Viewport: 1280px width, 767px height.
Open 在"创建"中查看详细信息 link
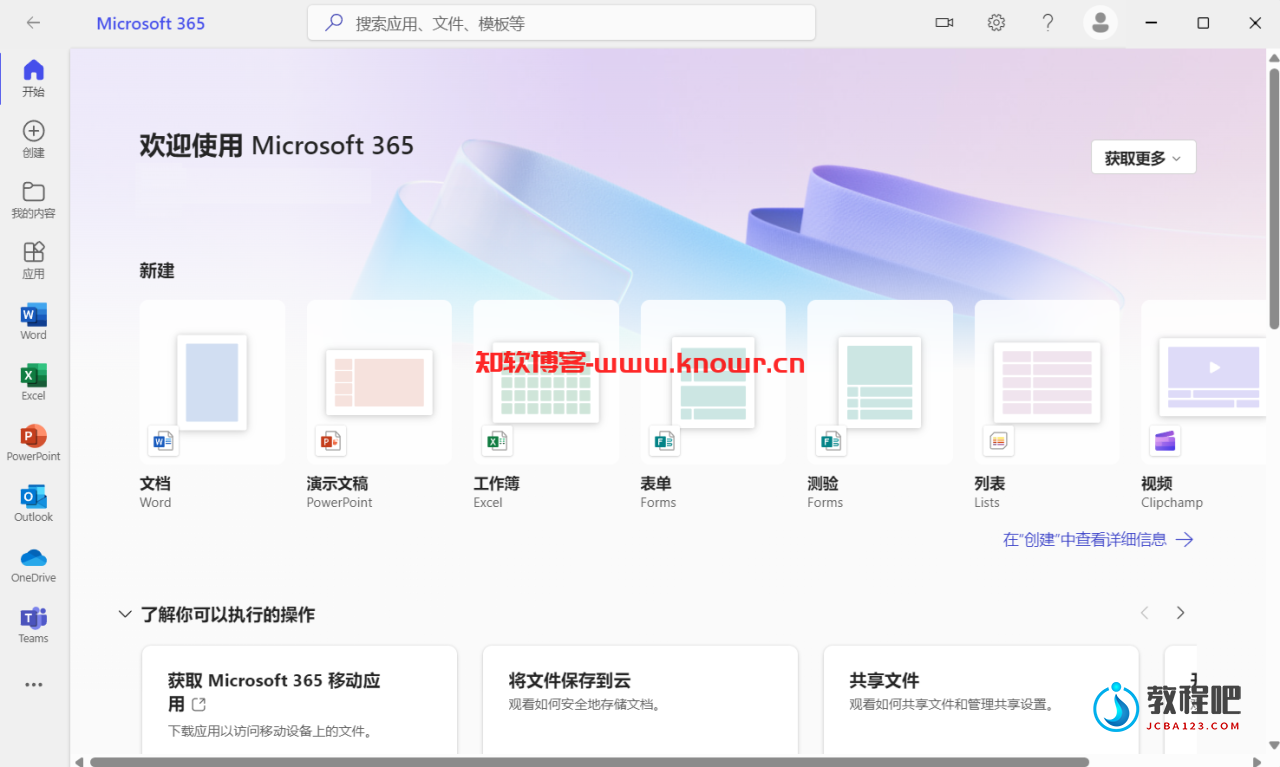pyautogui.click(x=1098, y=540)
